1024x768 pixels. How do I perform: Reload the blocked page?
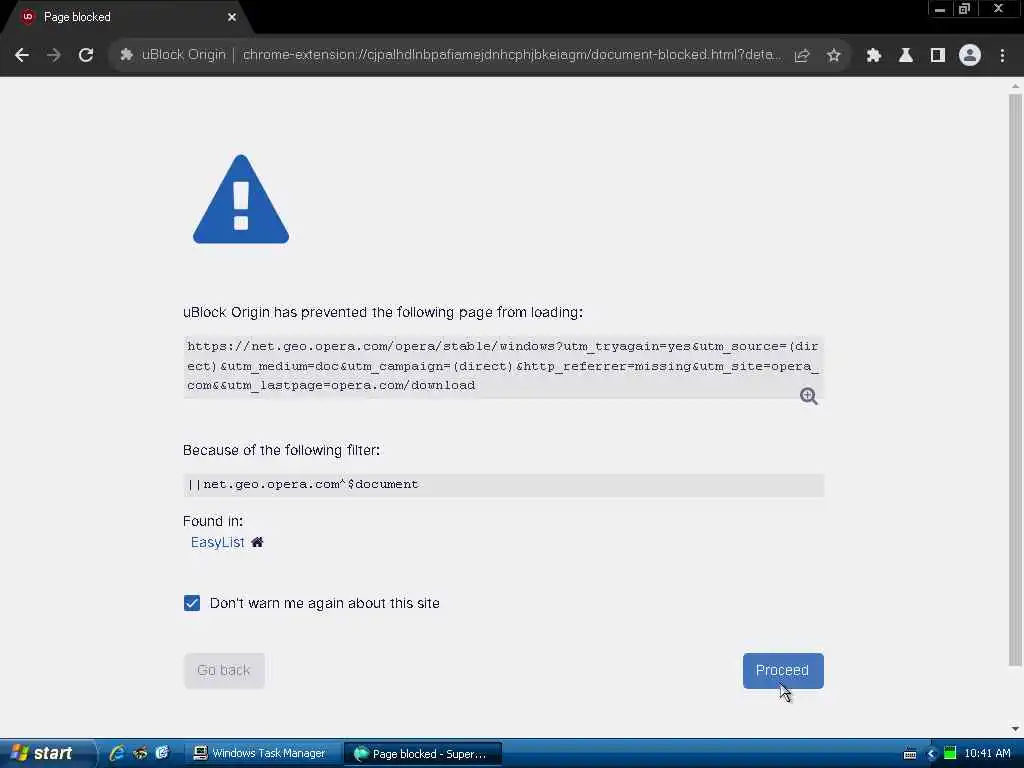pos(86,55)
